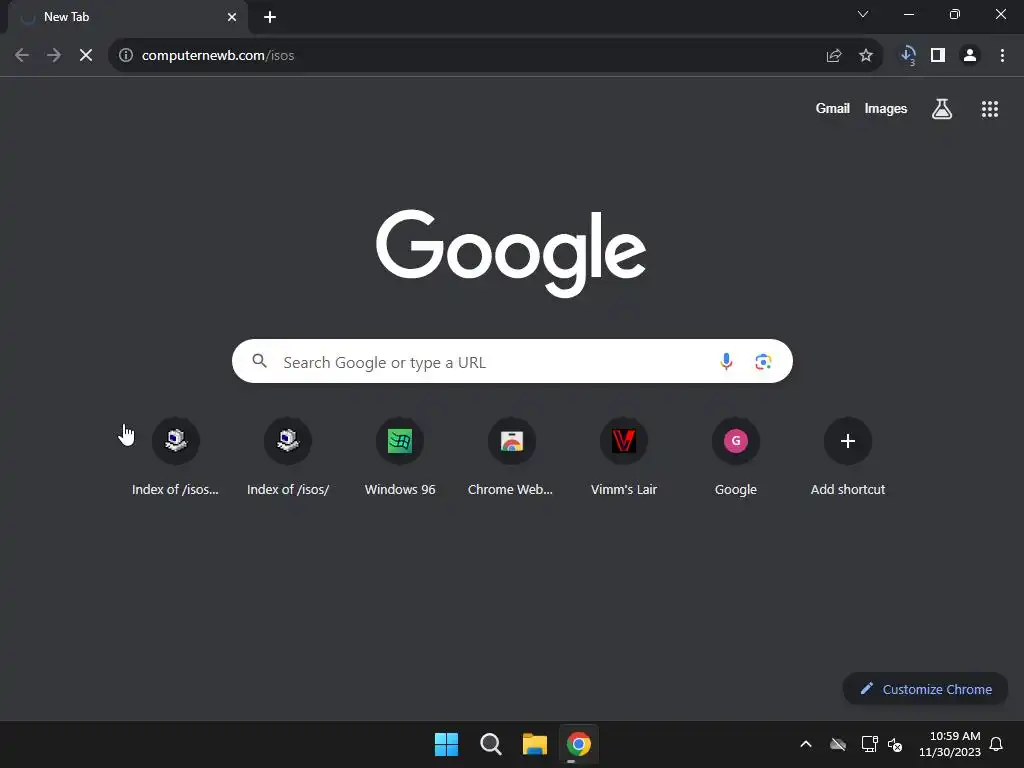Open the Google apps grid
The height and width of the screenshot is (768, 1024).
point(990,109)
